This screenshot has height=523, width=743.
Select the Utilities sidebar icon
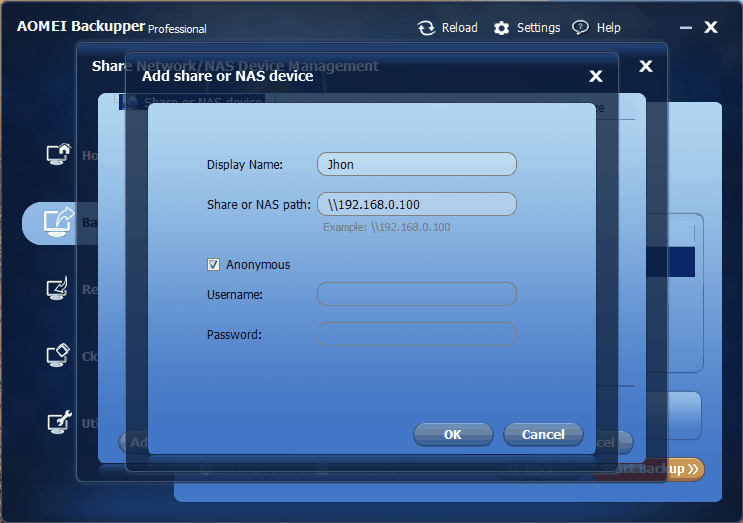pyautogui.click(x=59, y=422)
